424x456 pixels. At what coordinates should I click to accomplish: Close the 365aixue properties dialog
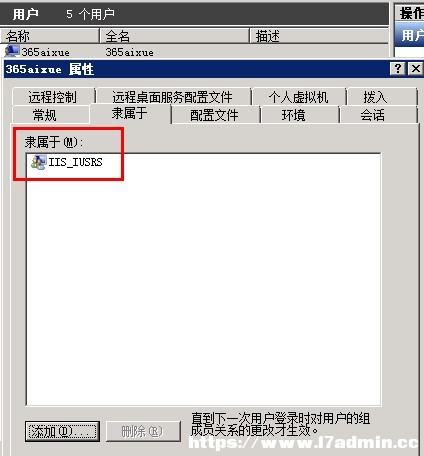tap(416, 69)
